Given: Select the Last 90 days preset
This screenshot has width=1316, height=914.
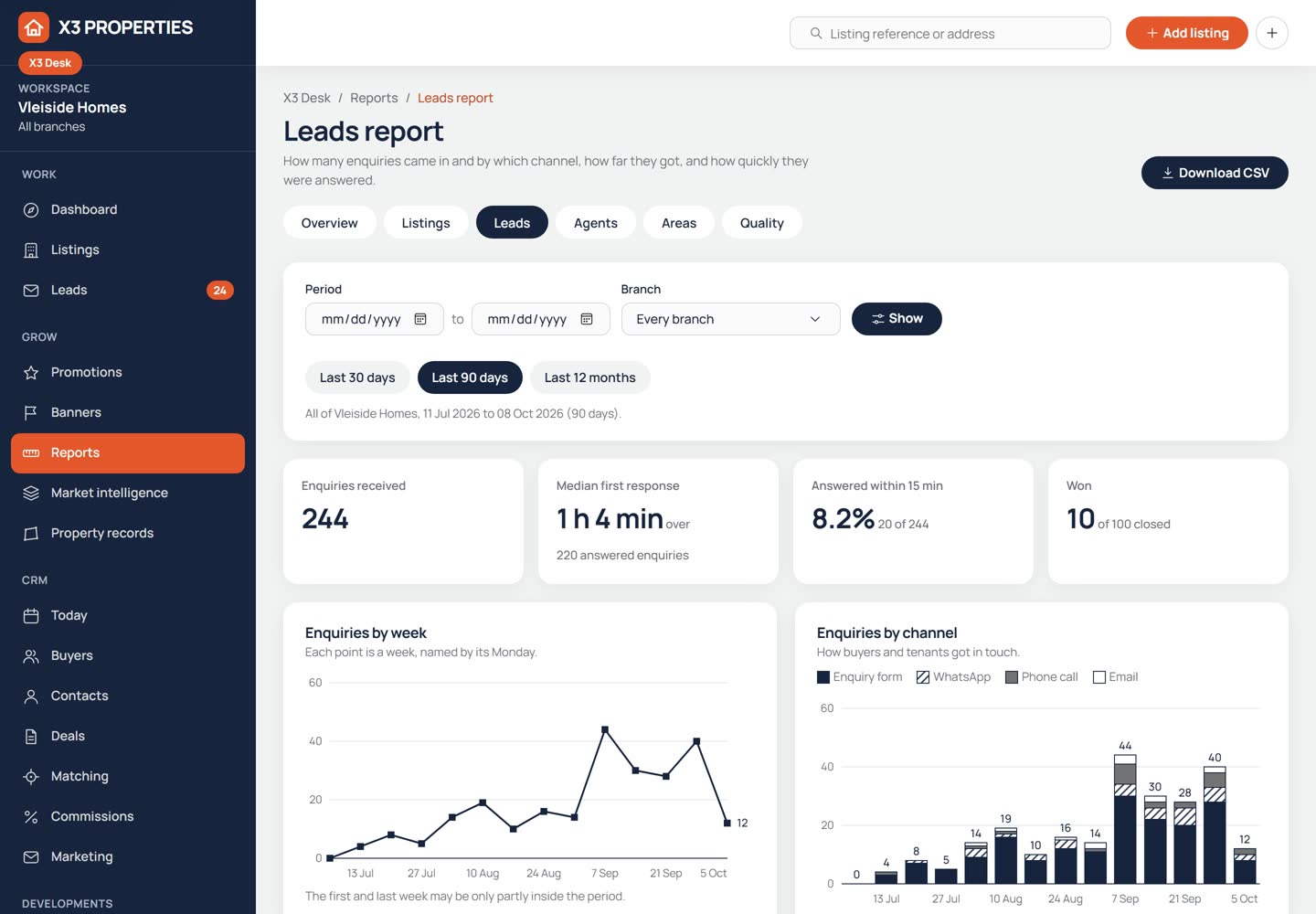Looking at the screenshot, I should click(x=470, y=377).
